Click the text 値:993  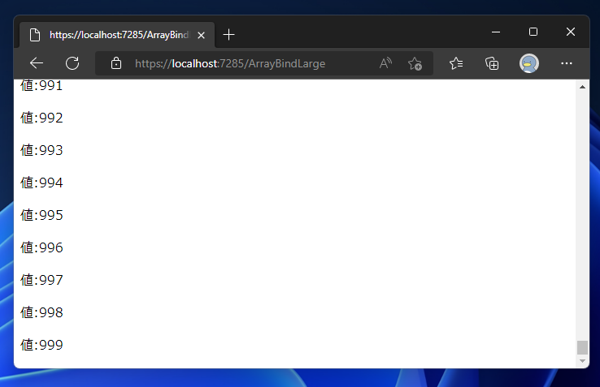click(x=42, y=150)
